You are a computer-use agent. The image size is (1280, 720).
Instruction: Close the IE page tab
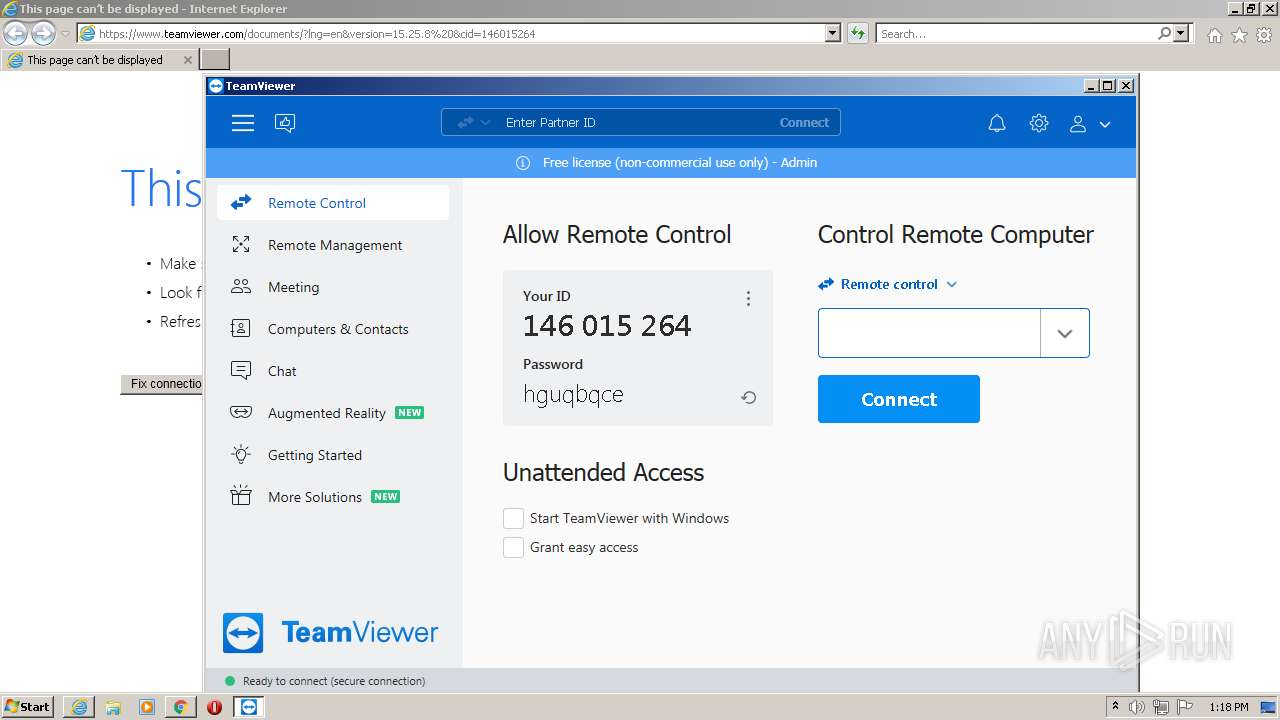point(187,60)
